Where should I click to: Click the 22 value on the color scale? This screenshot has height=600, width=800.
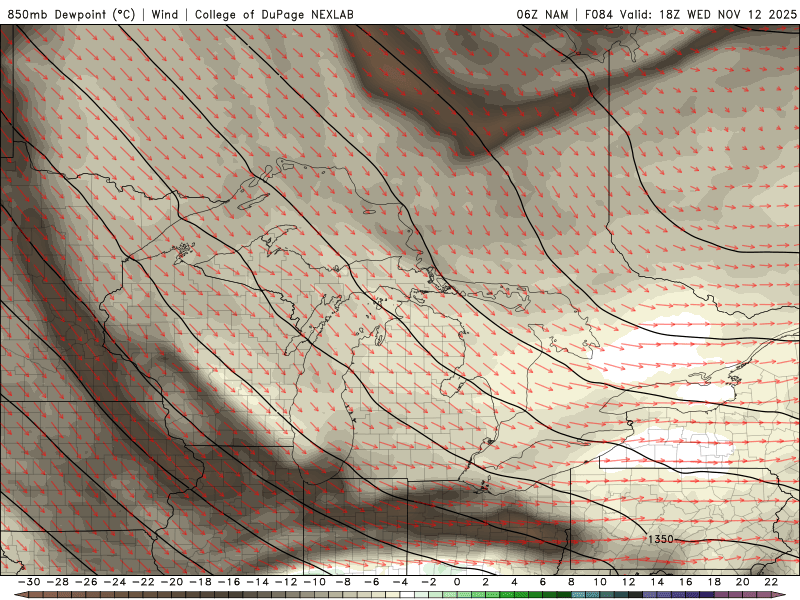coord(771,582)
